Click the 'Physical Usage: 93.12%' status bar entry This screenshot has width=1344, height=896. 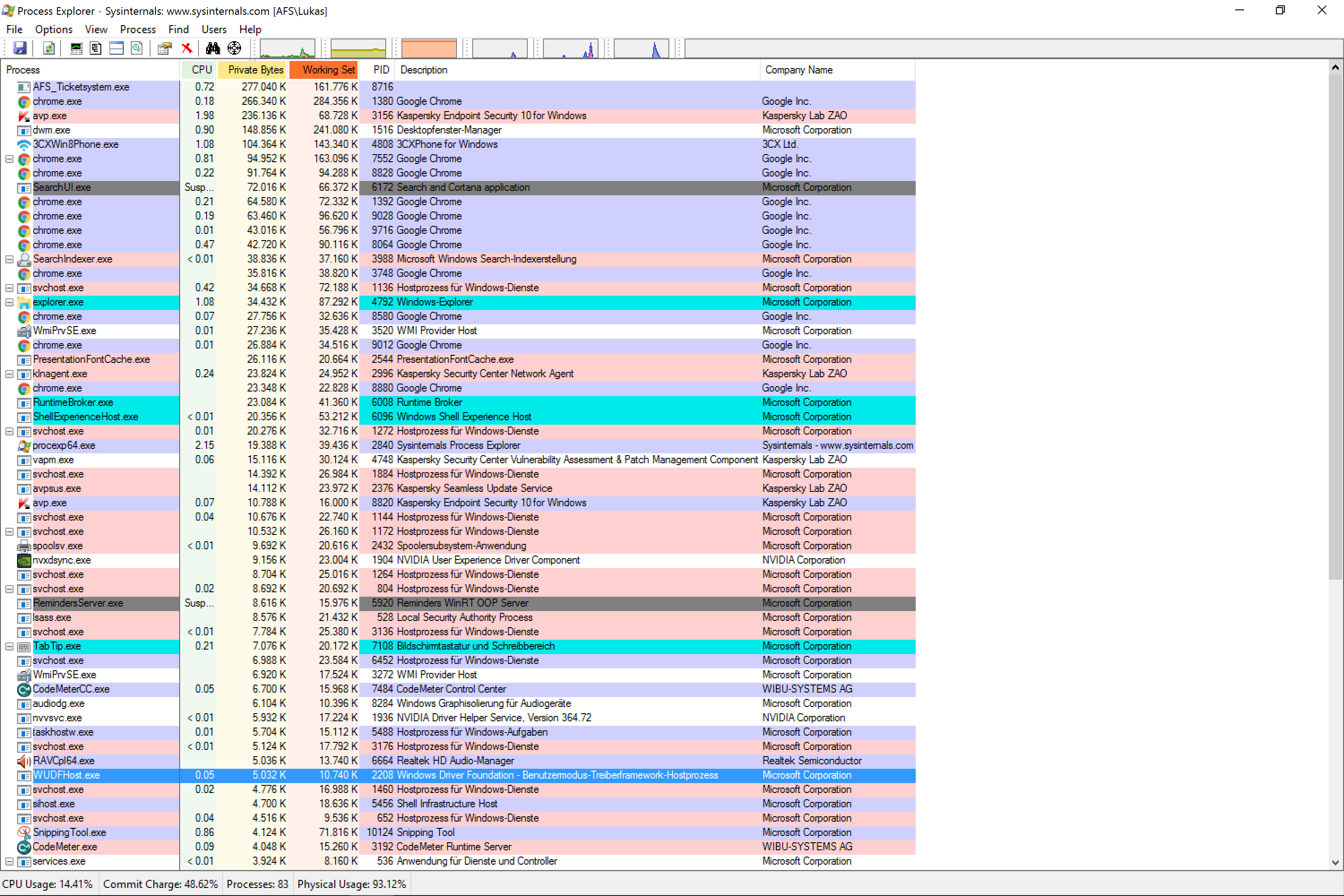point(352,884)
